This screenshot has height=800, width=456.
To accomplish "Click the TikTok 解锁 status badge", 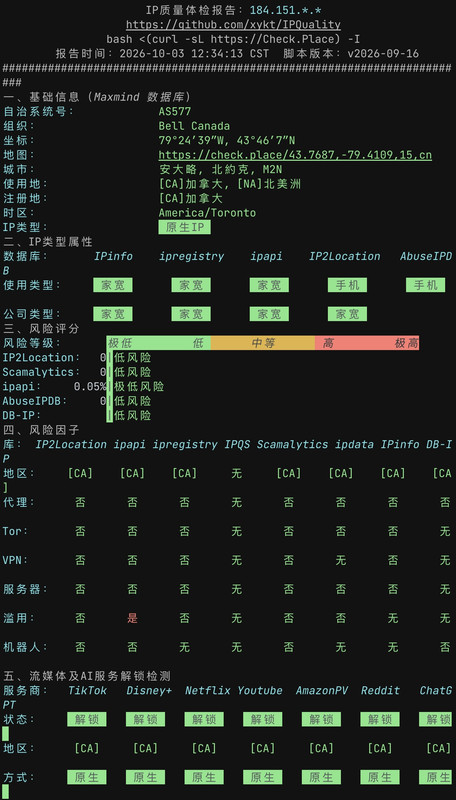I will 87,719.
